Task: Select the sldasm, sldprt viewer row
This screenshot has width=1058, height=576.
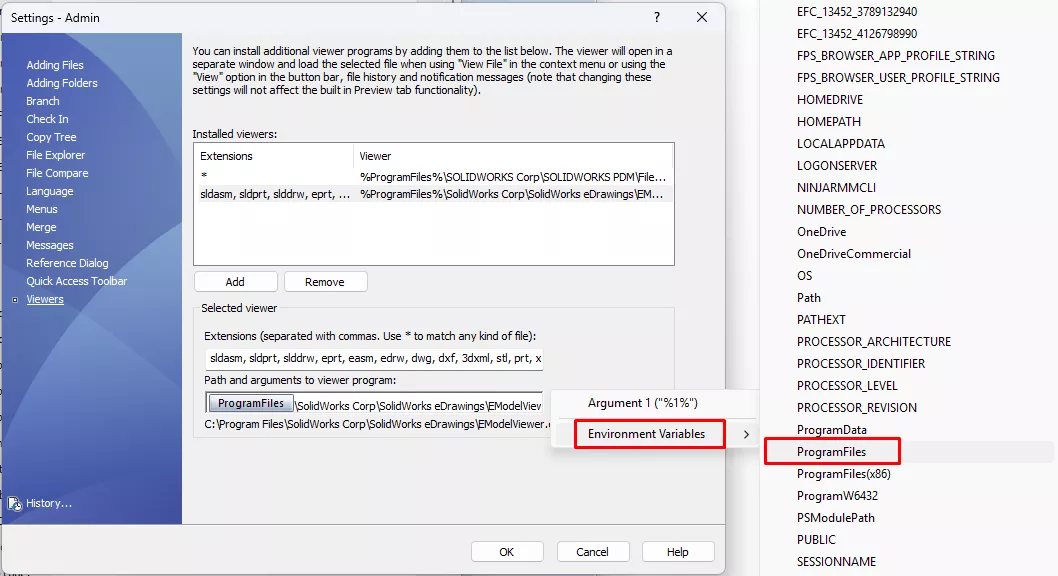Action: tap(433, 194)
